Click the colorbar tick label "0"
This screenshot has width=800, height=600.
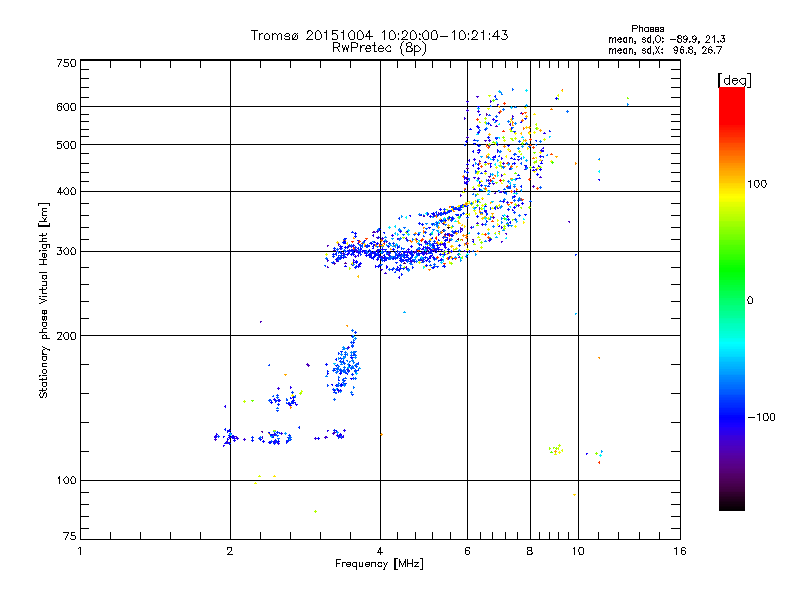tap(750, 301)
